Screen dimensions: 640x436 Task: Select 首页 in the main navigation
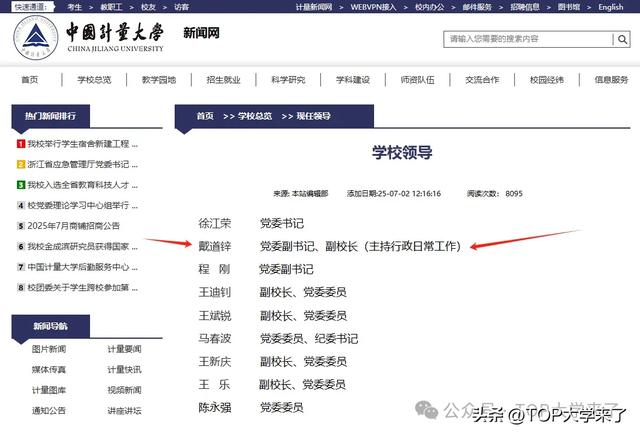point(30,80)
